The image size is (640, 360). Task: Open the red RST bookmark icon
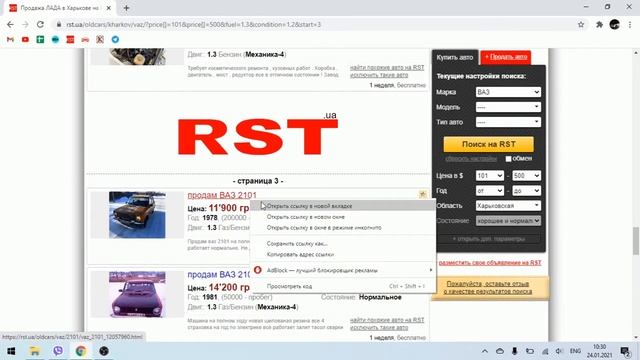click(70, 40)
